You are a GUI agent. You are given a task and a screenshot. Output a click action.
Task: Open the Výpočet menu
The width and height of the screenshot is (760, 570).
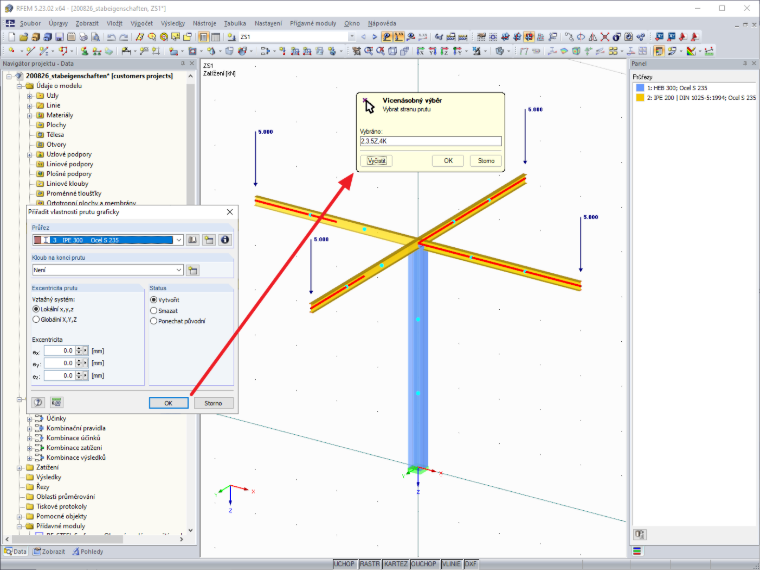point(142,23)
